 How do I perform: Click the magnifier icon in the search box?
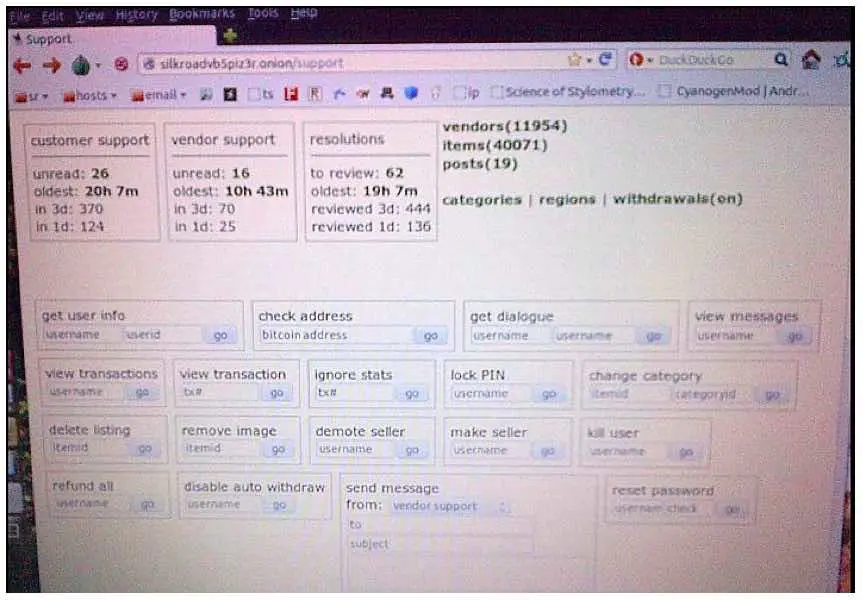(x=781, y=61)
